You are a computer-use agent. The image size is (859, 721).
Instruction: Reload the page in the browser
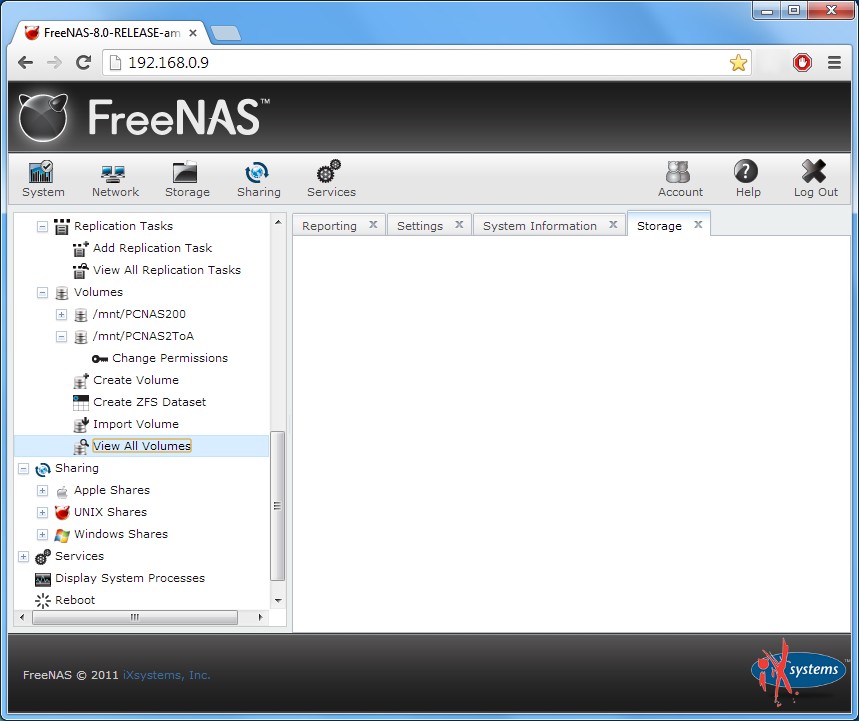click(83, 62)
